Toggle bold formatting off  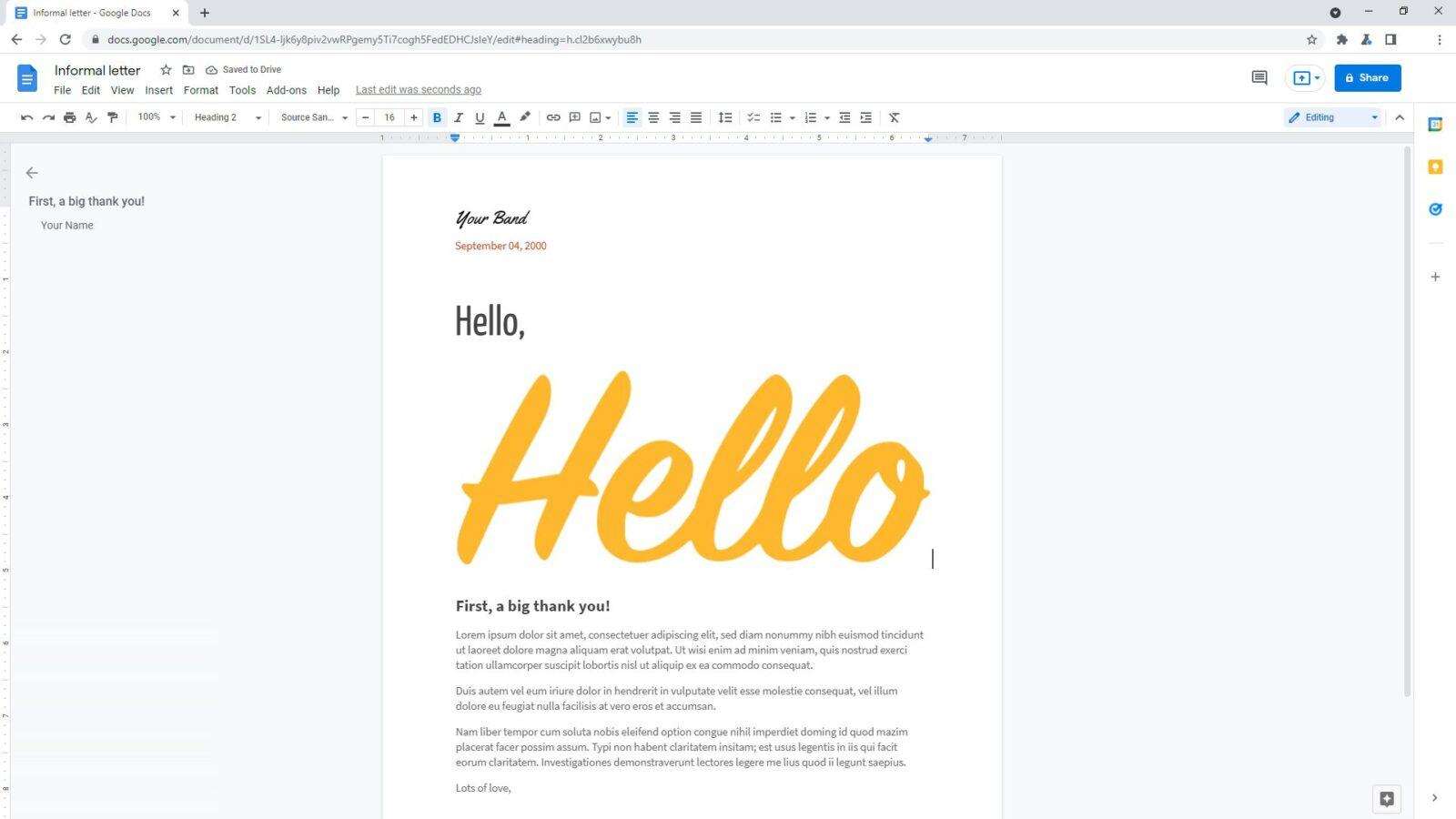point(437,116)
